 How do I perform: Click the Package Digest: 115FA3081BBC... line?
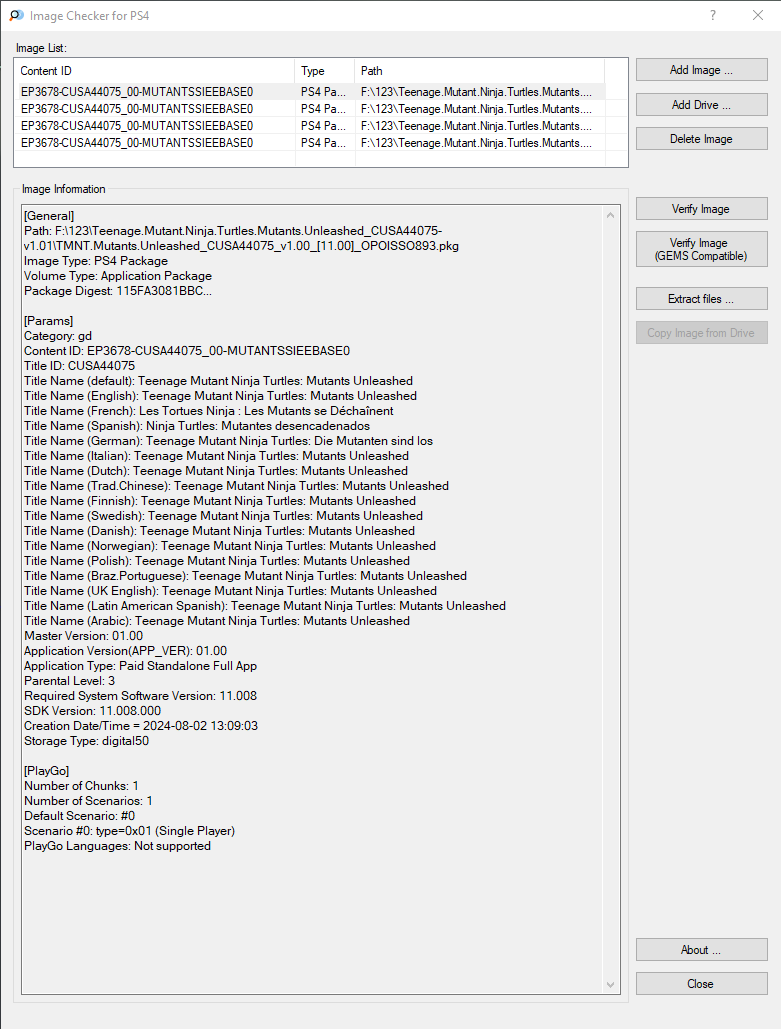pos(118,291)
